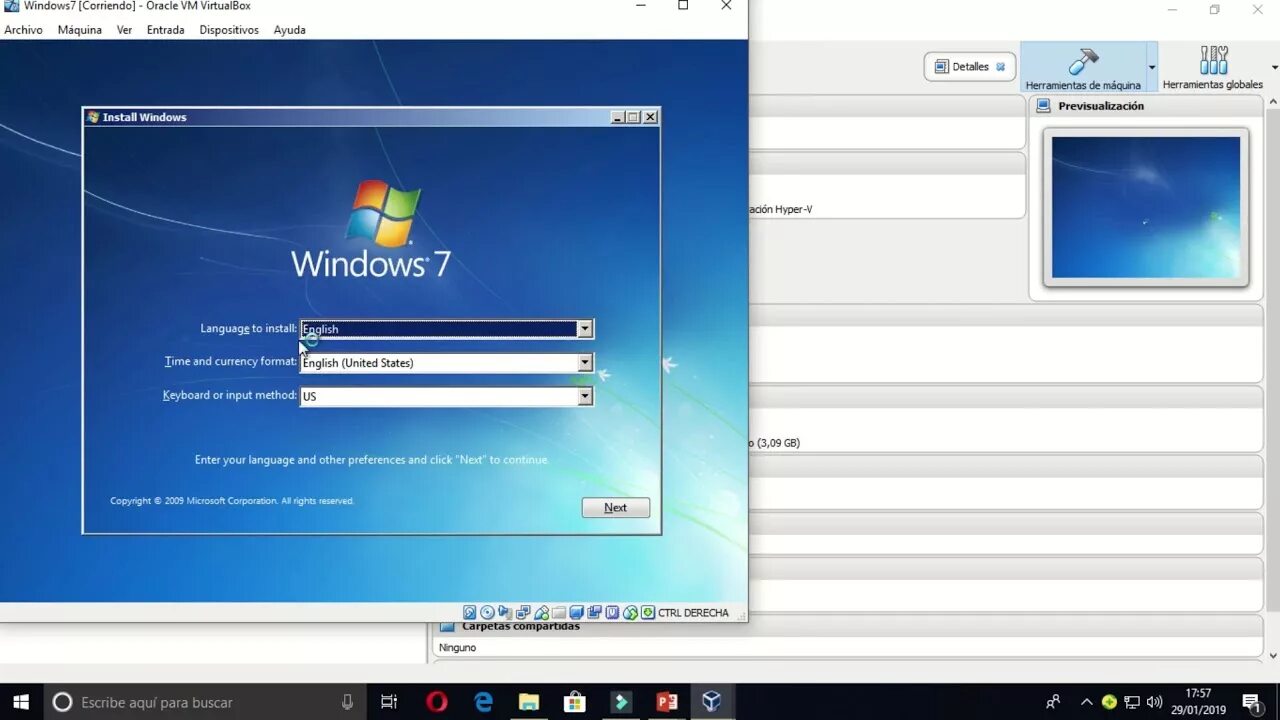Image resolution: width=1280 pixels, height=720 pixels.
Task: Click the CTRL DERECHA host key label
Action: [693, 613]
